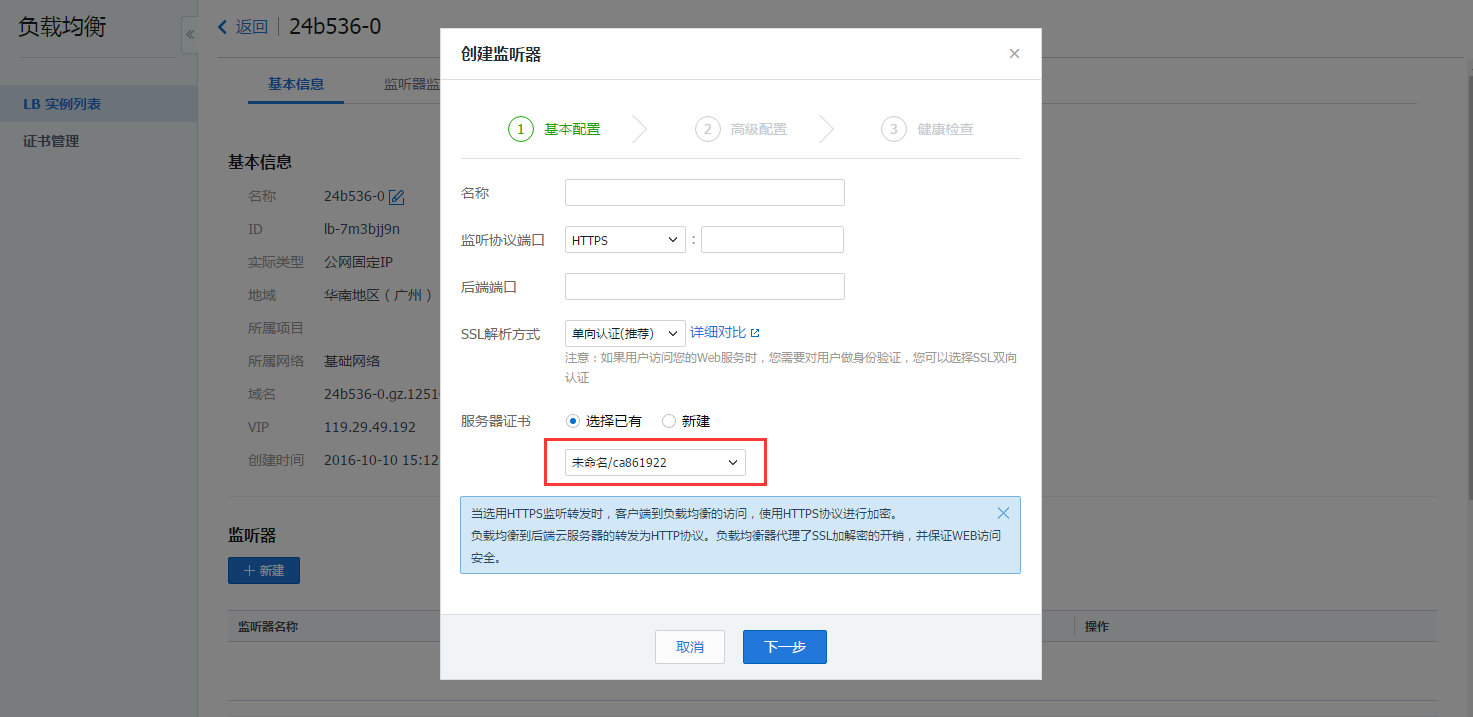This screenshot has height=717, width=1473.
Task: Click step 1 基本配置 circle icon
Action: click(x=521, y=129)
